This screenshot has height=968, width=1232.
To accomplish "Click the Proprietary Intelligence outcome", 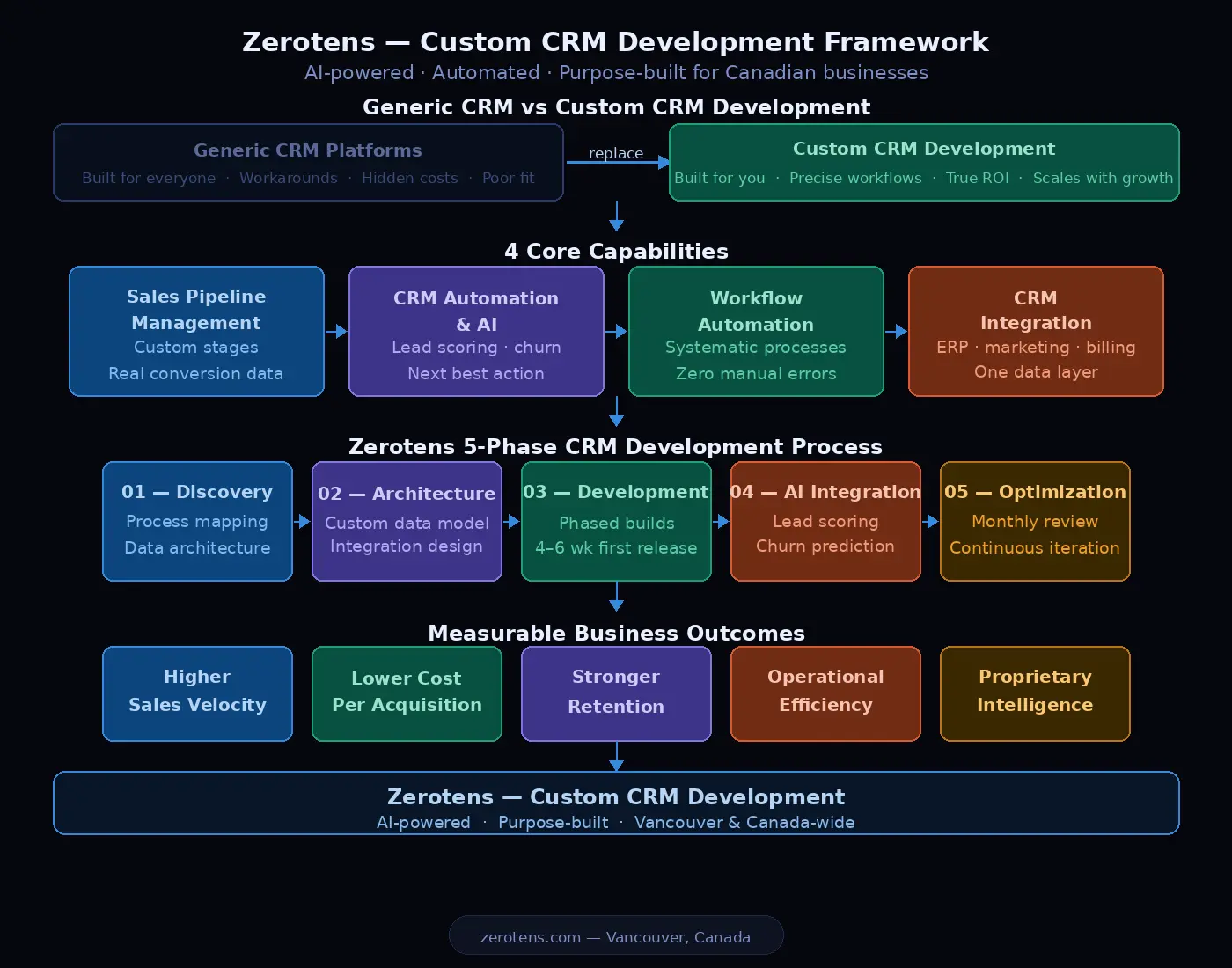I will [x=1035, y=693].
